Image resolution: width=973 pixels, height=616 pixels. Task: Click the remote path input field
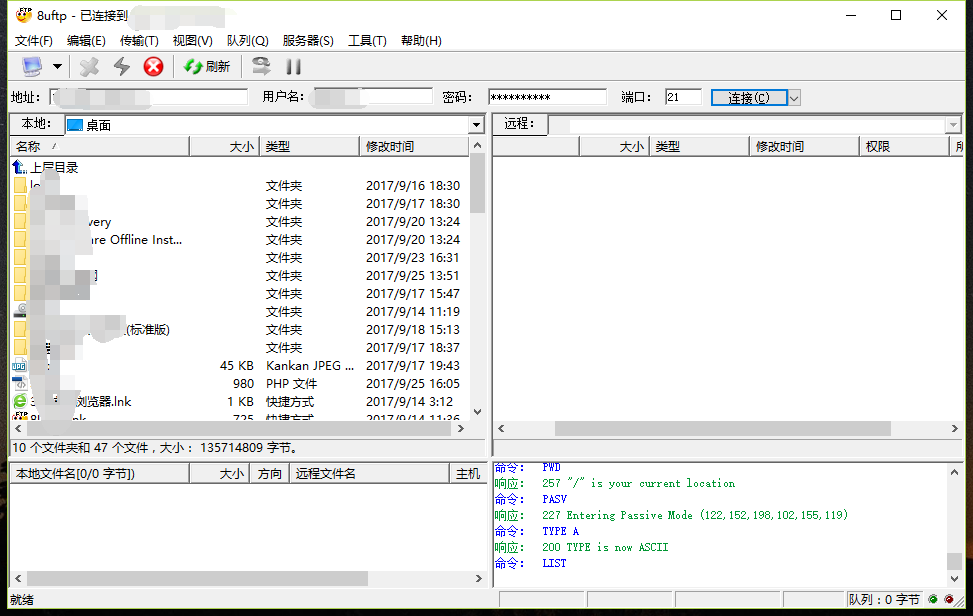point(747,125)
